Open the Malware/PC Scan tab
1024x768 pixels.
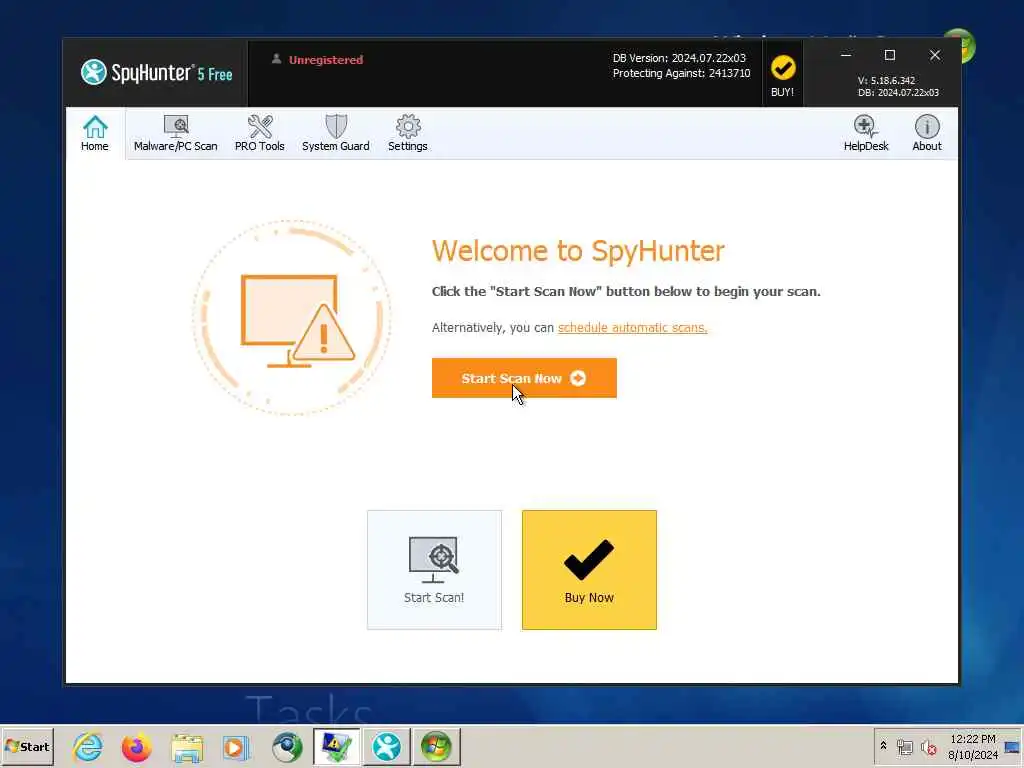click(x=176, y=133)
